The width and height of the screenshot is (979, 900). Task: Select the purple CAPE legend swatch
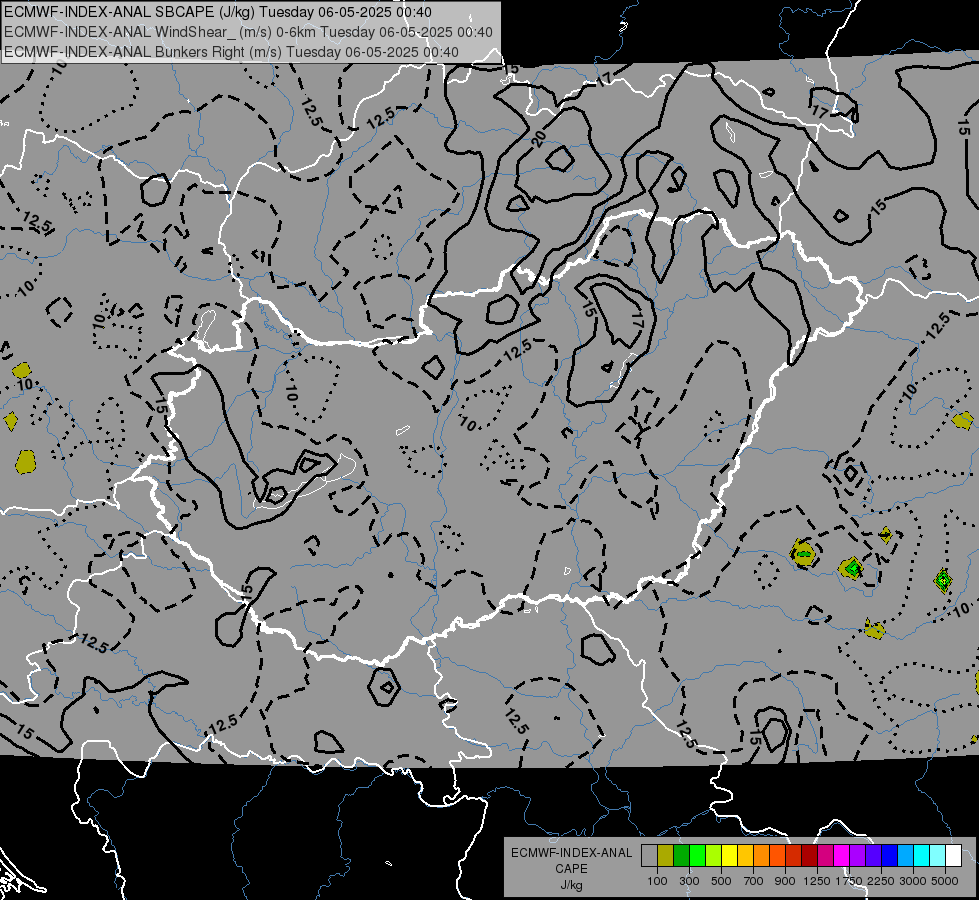coord(858,855)
